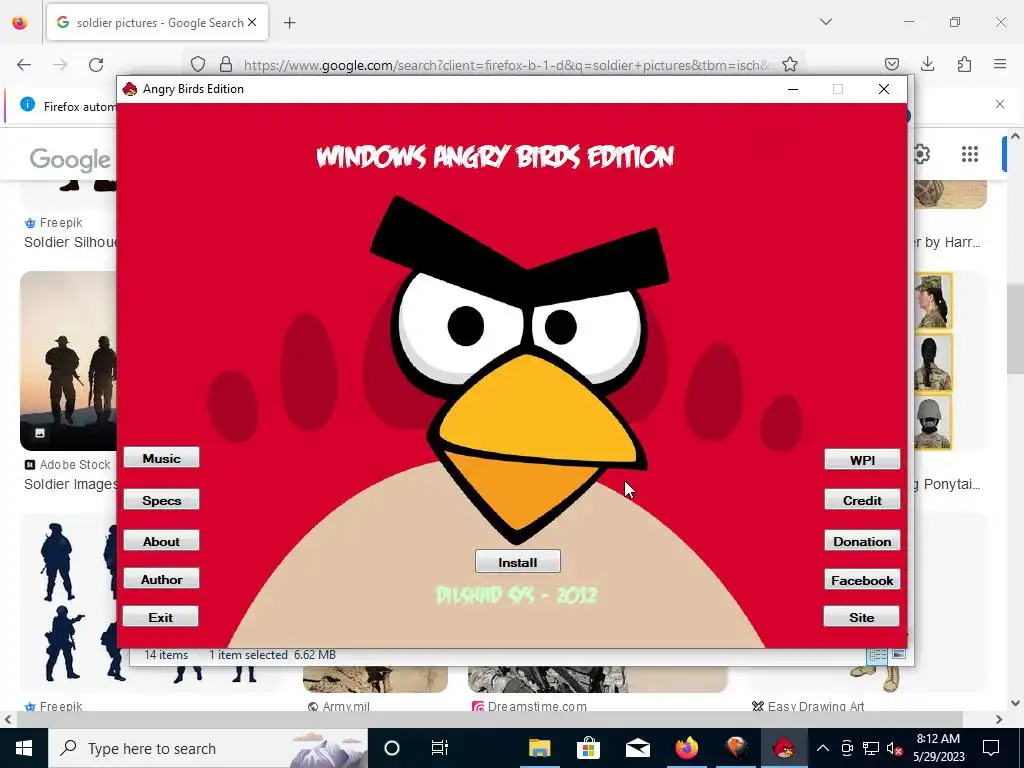Click the Install button
1024x768 pixels.
(517, 562)
